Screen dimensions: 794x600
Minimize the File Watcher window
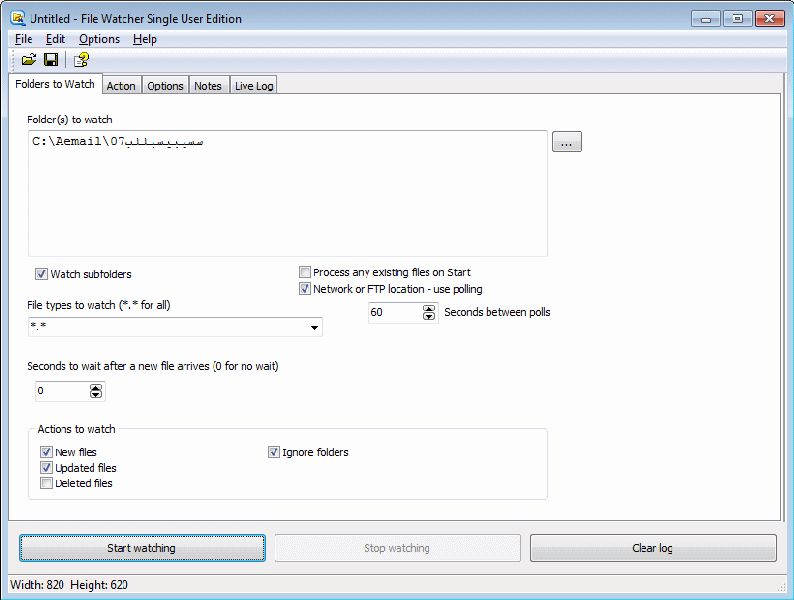706,19
